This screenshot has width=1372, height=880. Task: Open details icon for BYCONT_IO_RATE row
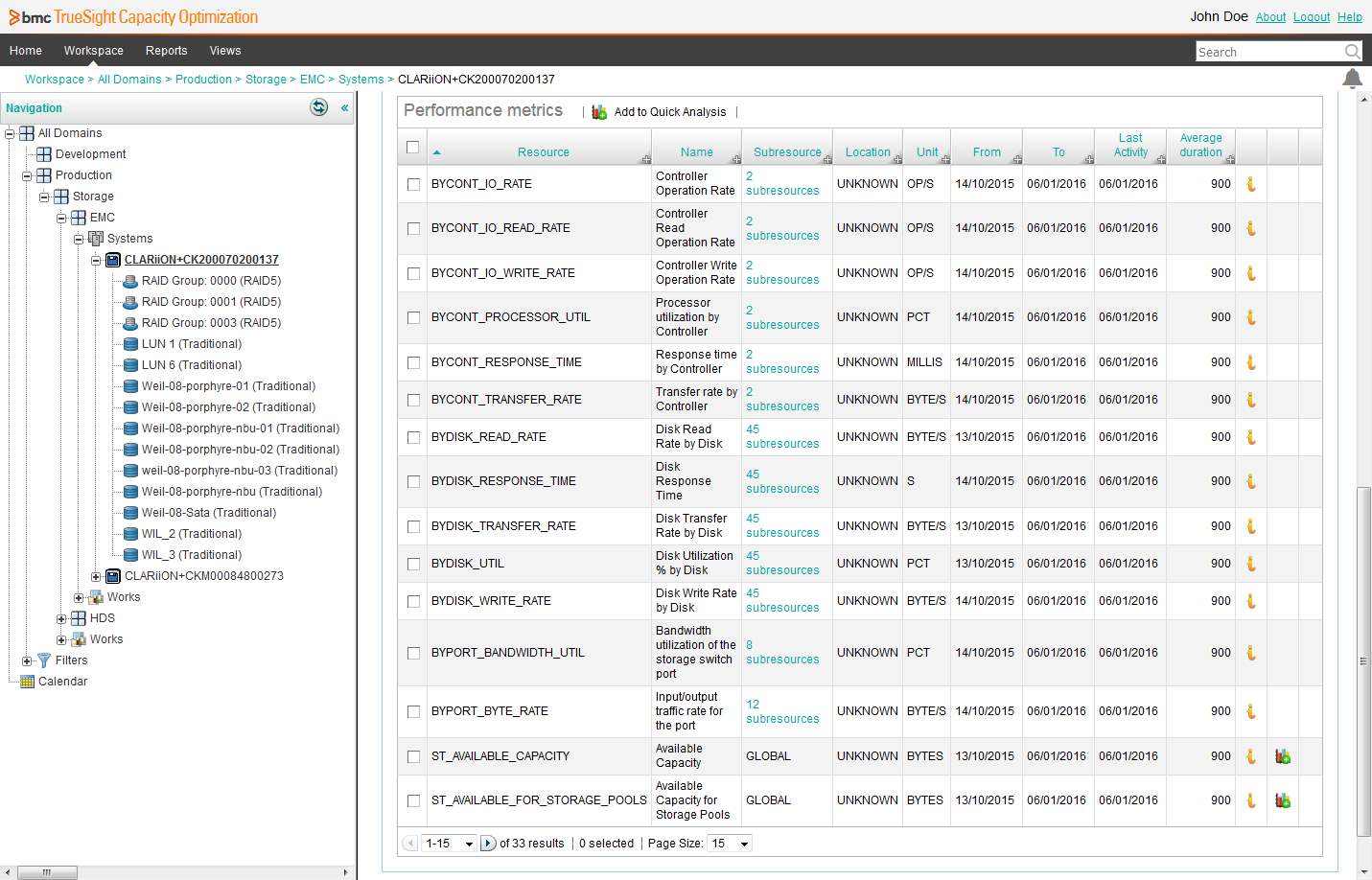(1251, 184)
